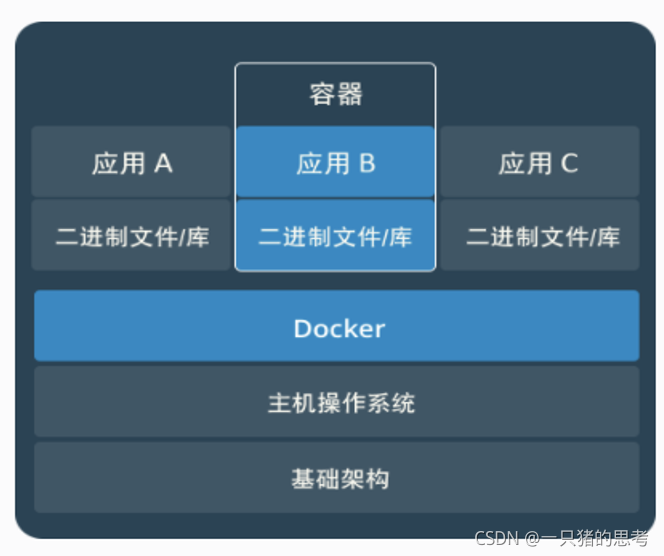Click the letter B in 应用 B
664x556 pixels.
tap(367, 163)
